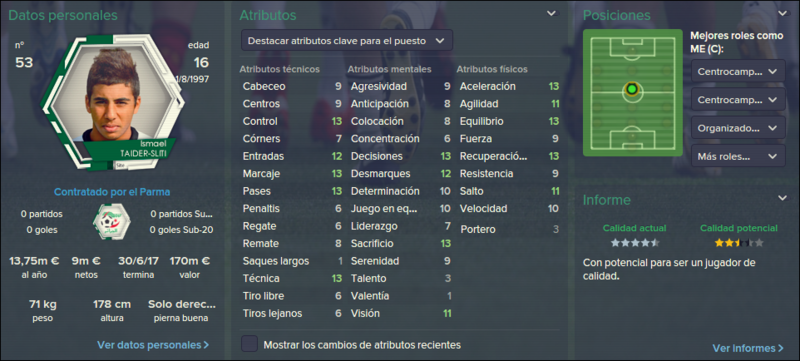Click the Contratado por el Parma link
Screen dimensions: 800x361
tap(112, 192)
